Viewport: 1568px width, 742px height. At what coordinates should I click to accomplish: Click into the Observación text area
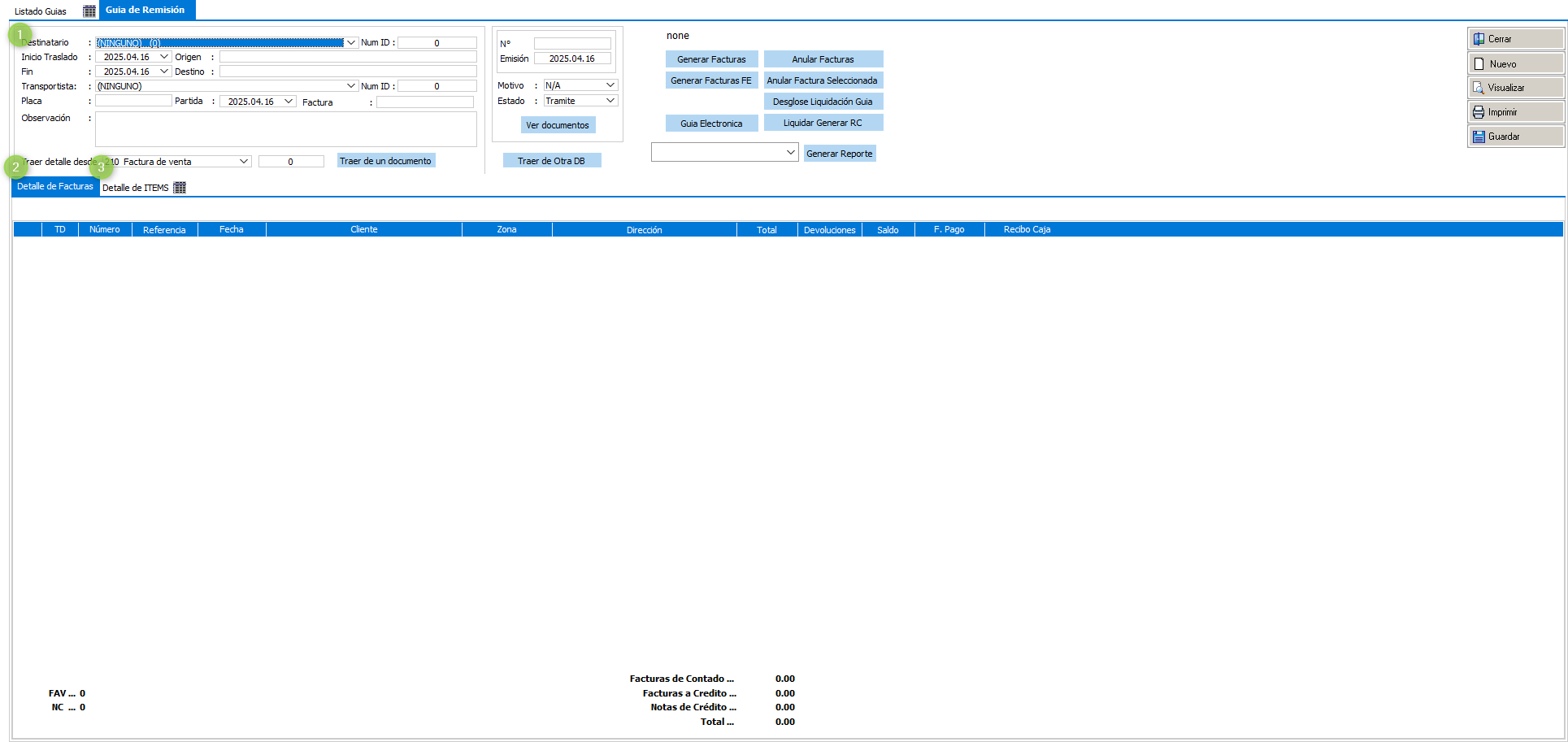click(285, 129)
